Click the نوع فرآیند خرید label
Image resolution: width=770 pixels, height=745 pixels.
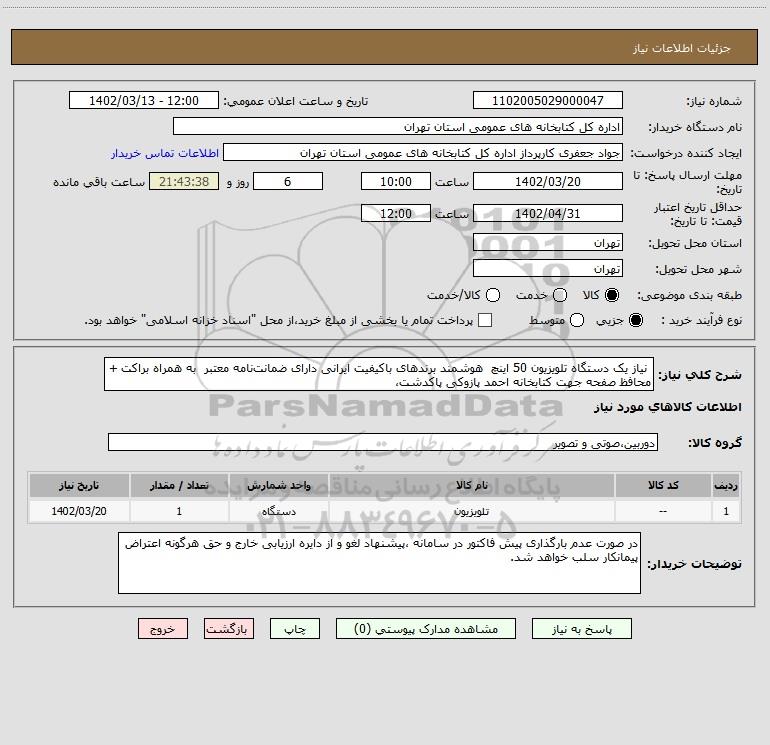click(x=701, y=320)
